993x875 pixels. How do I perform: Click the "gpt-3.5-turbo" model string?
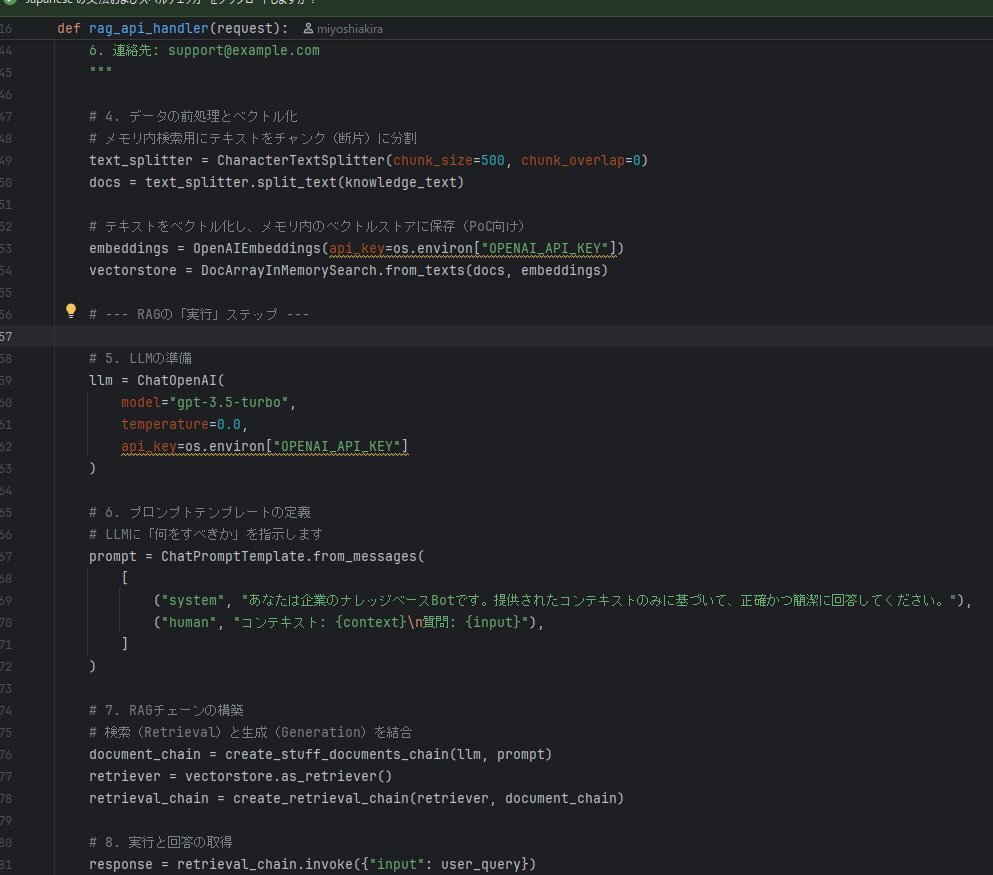[229, 402]
